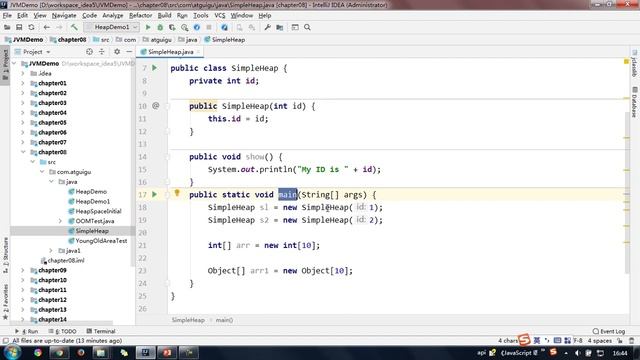Open the Database side tab

point(634,102)
